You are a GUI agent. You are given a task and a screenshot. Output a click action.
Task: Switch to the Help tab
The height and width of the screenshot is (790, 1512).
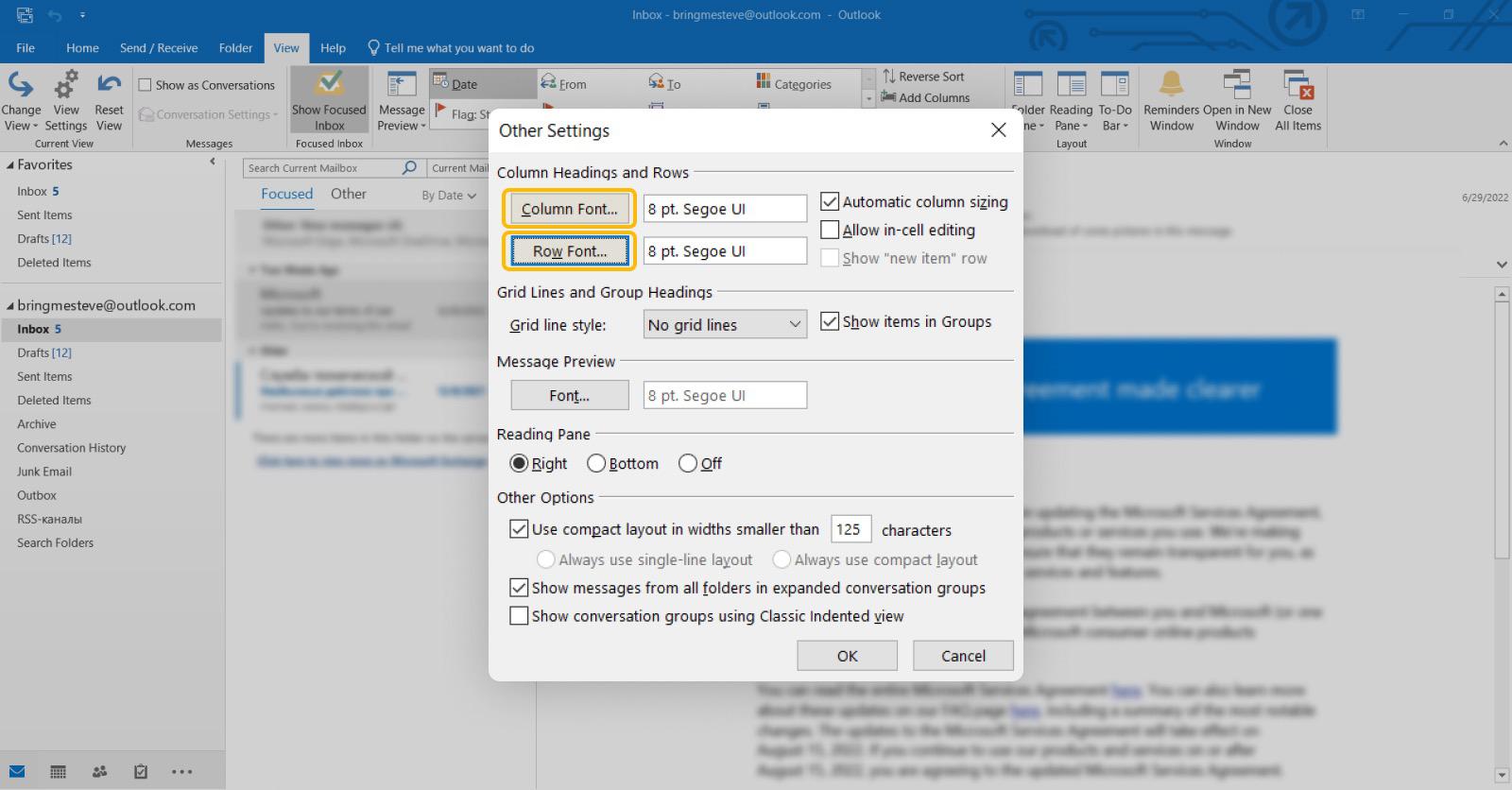click(x=333, y=48)
